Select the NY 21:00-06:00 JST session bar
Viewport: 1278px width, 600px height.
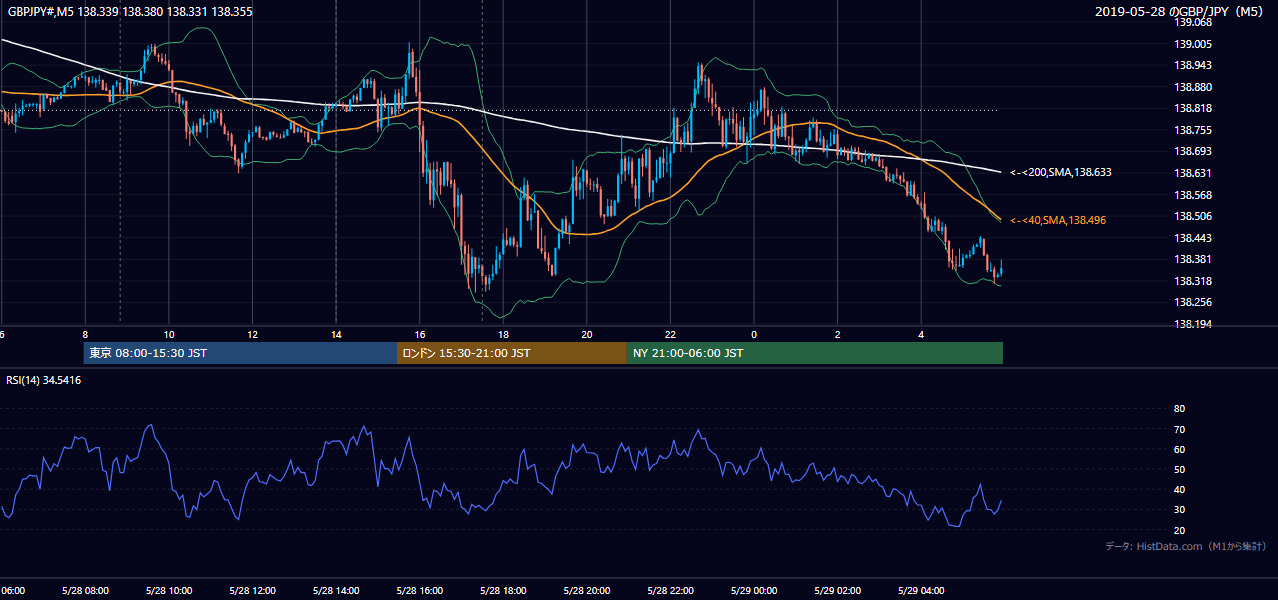[x=815, y=353]
